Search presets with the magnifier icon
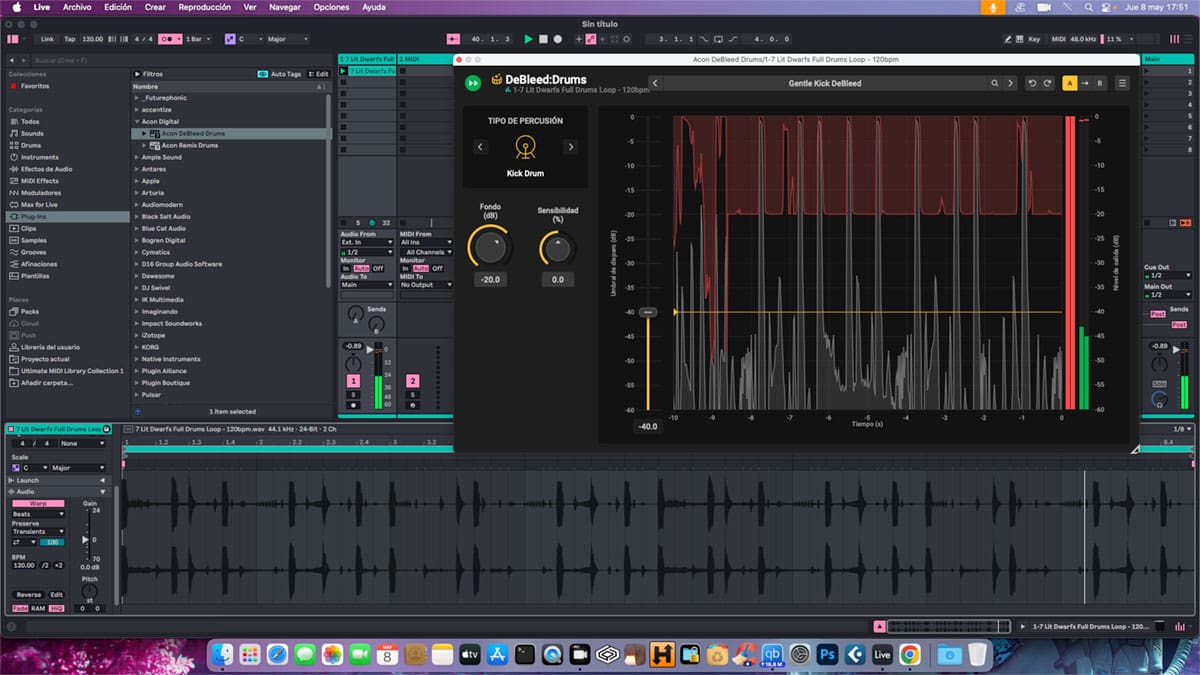Viewport: 1200px width, 675px height. (x=995, y=83)
